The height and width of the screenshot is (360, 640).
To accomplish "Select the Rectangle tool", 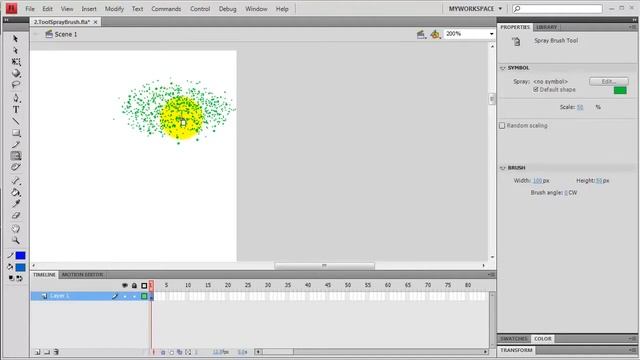I will coord(16,133).
